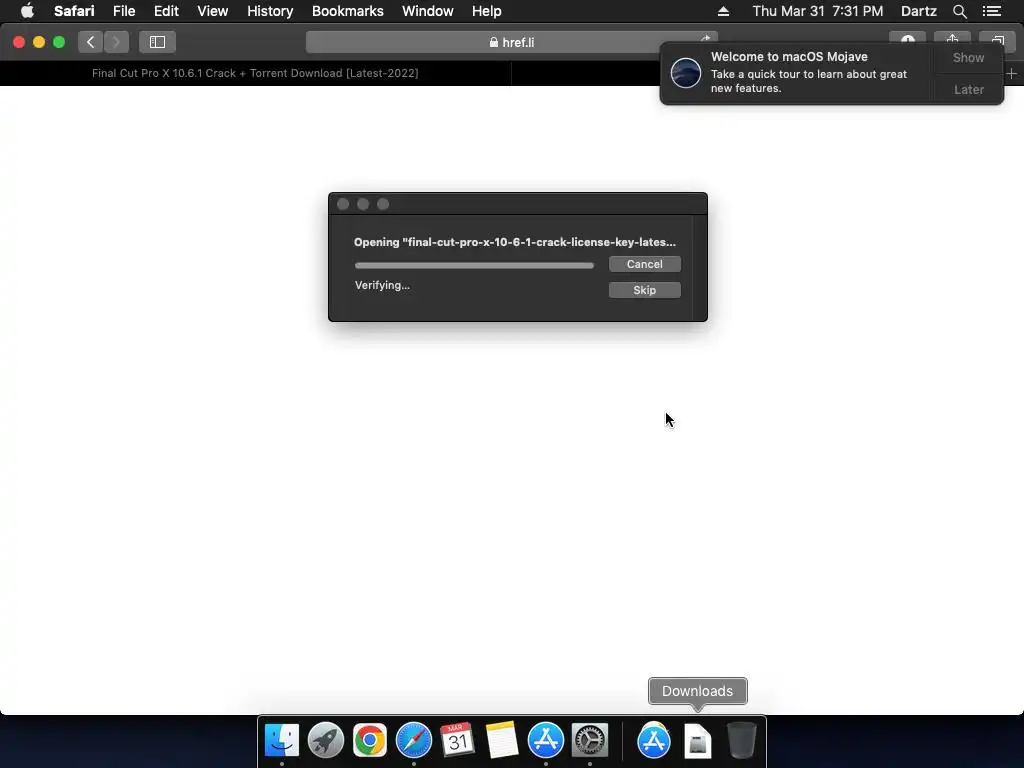The height and width of the screenshot is (768, 1024).
Task: Open the Edit menu
Action: click(x=166, y=11)
